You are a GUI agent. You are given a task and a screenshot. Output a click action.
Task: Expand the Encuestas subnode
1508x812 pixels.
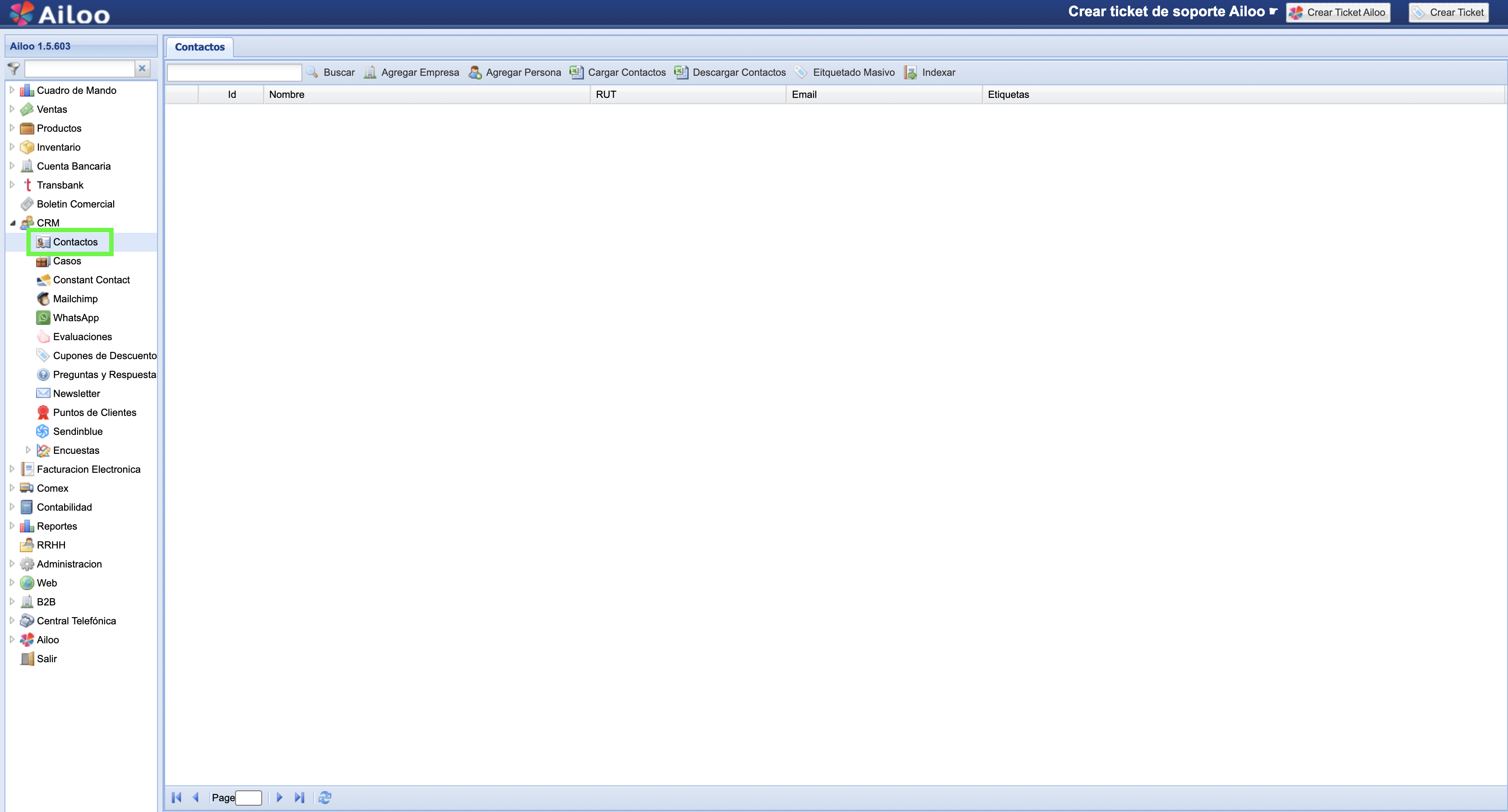pos(28,450)
